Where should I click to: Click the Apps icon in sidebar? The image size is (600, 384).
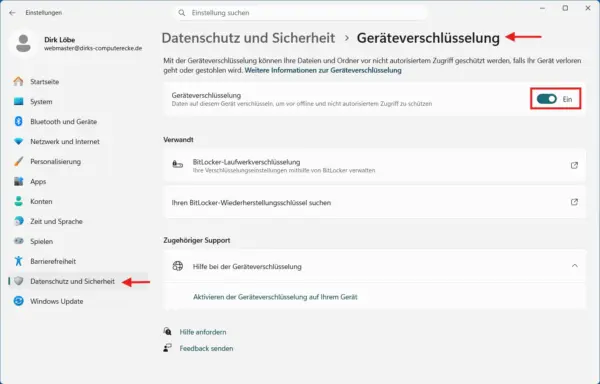tap(18, 181)
